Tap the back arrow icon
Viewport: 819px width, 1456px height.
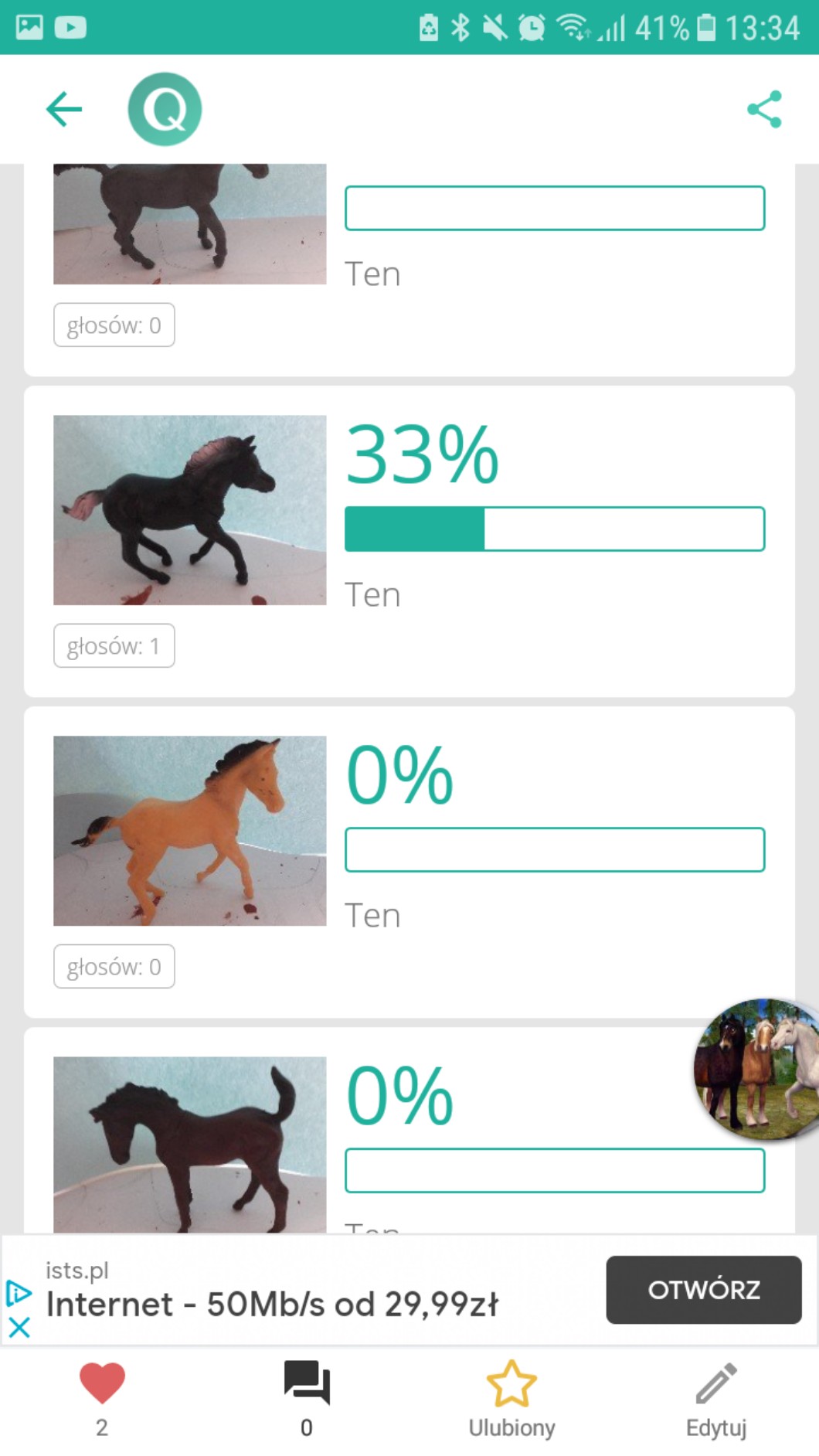click(64, 109)
